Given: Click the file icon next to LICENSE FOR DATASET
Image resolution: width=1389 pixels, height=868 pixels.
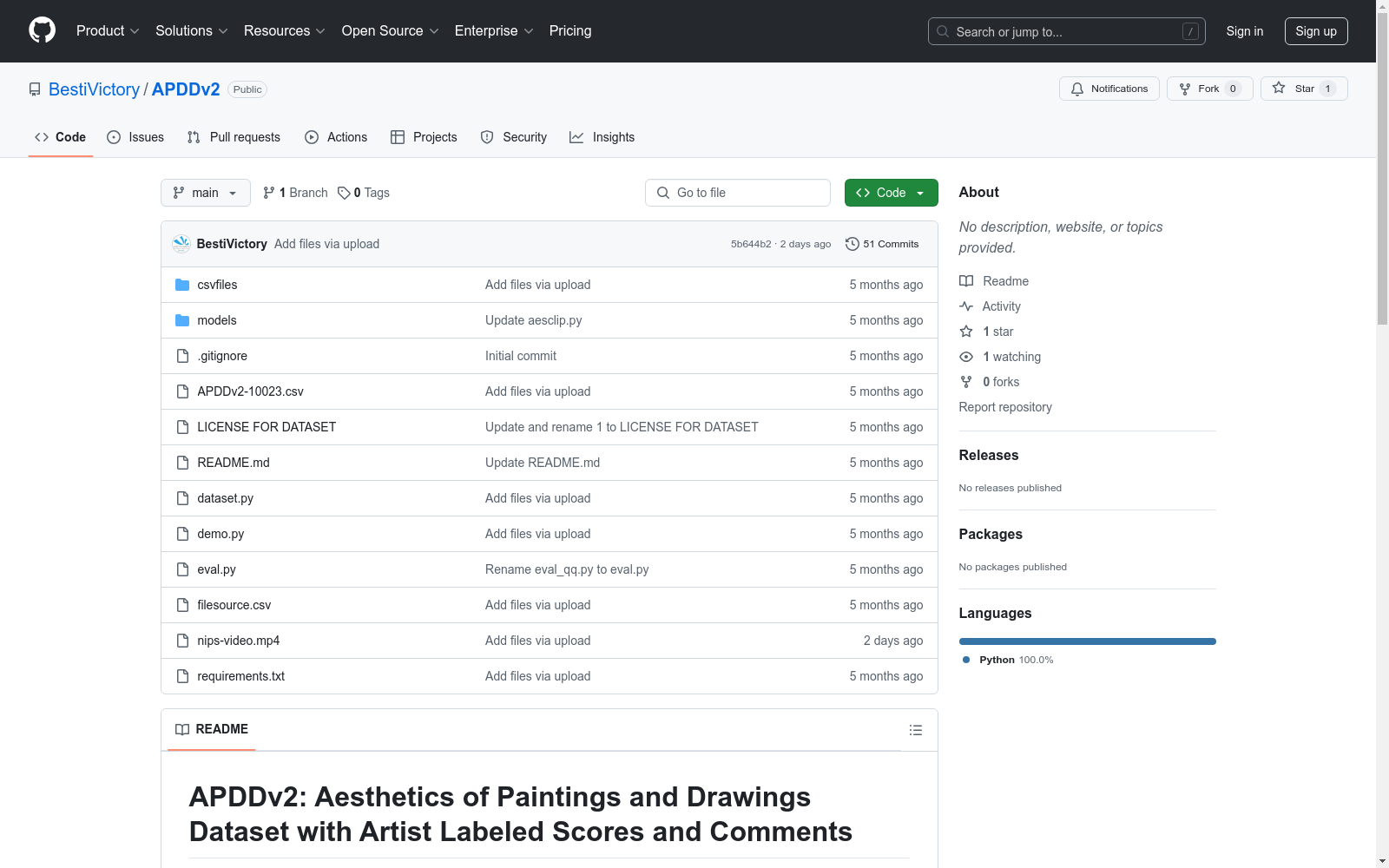Looking at the screenshot, I should [x=182, y=427].
